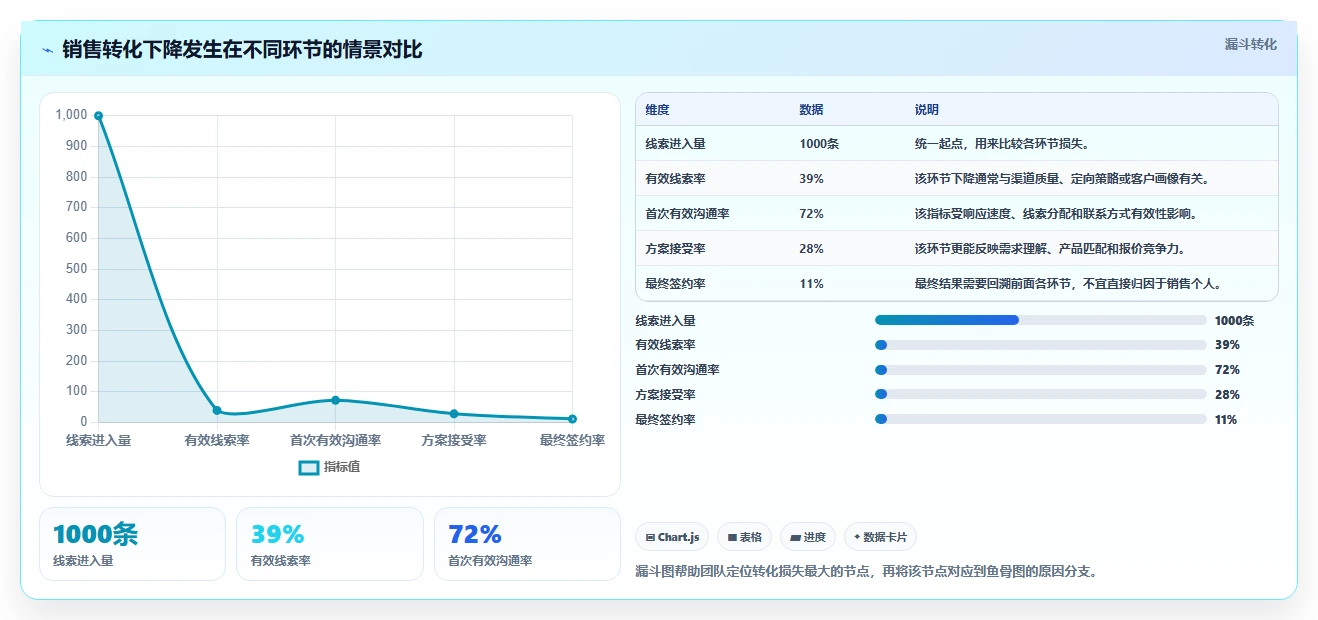Click the 11% value in the table
The width and height of the screenshot is (1318, 620).
click(x=812, y=284)
